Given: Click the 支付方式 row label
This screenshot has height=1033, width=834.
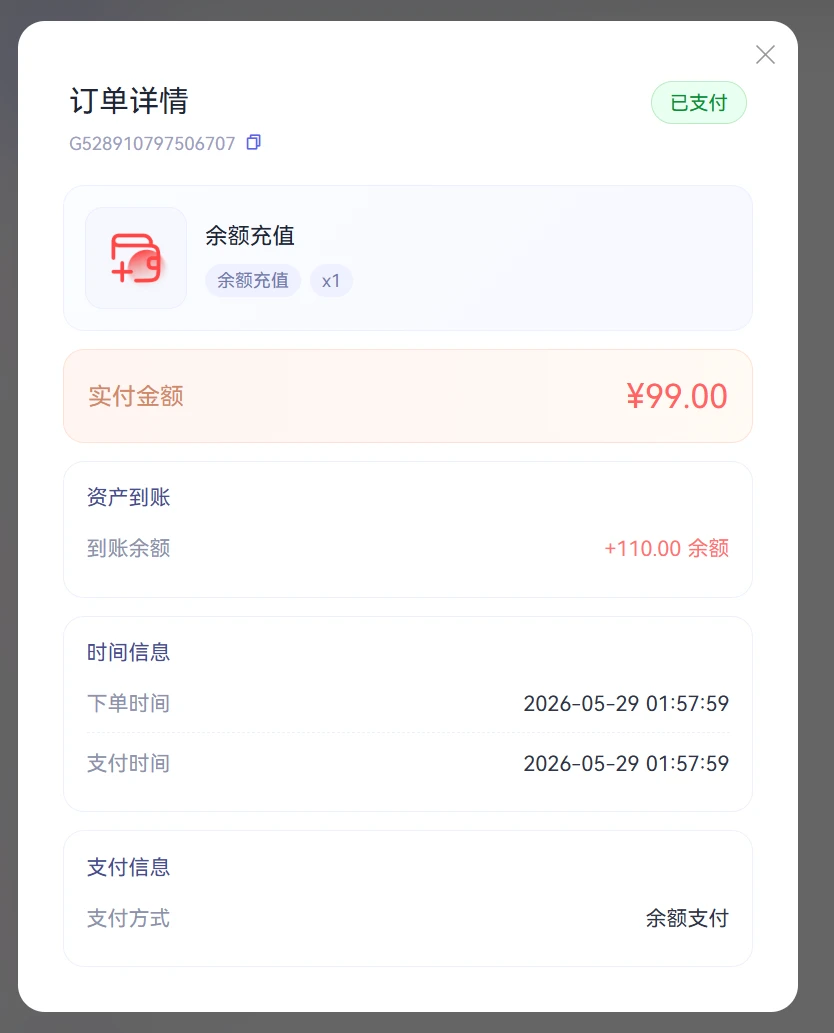Looking at the screenshot, I should (128, 918).
